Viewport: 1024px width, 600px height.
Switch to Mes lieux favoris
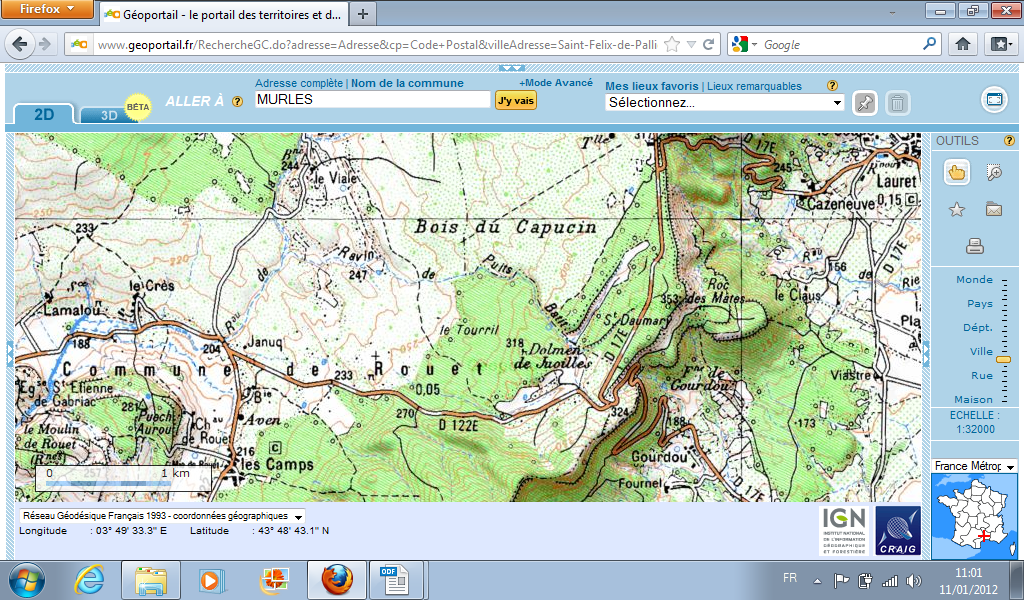pos(652,86)
